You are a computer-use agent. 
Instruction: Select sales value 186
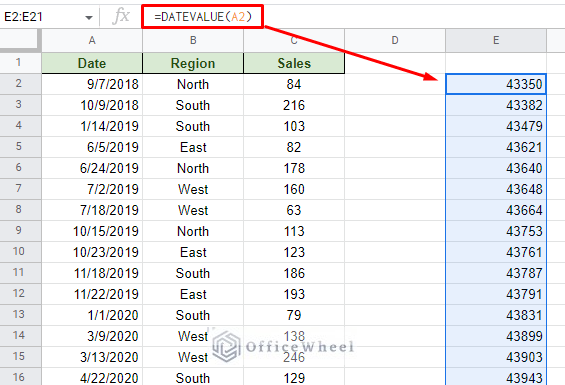click(294, 273)
